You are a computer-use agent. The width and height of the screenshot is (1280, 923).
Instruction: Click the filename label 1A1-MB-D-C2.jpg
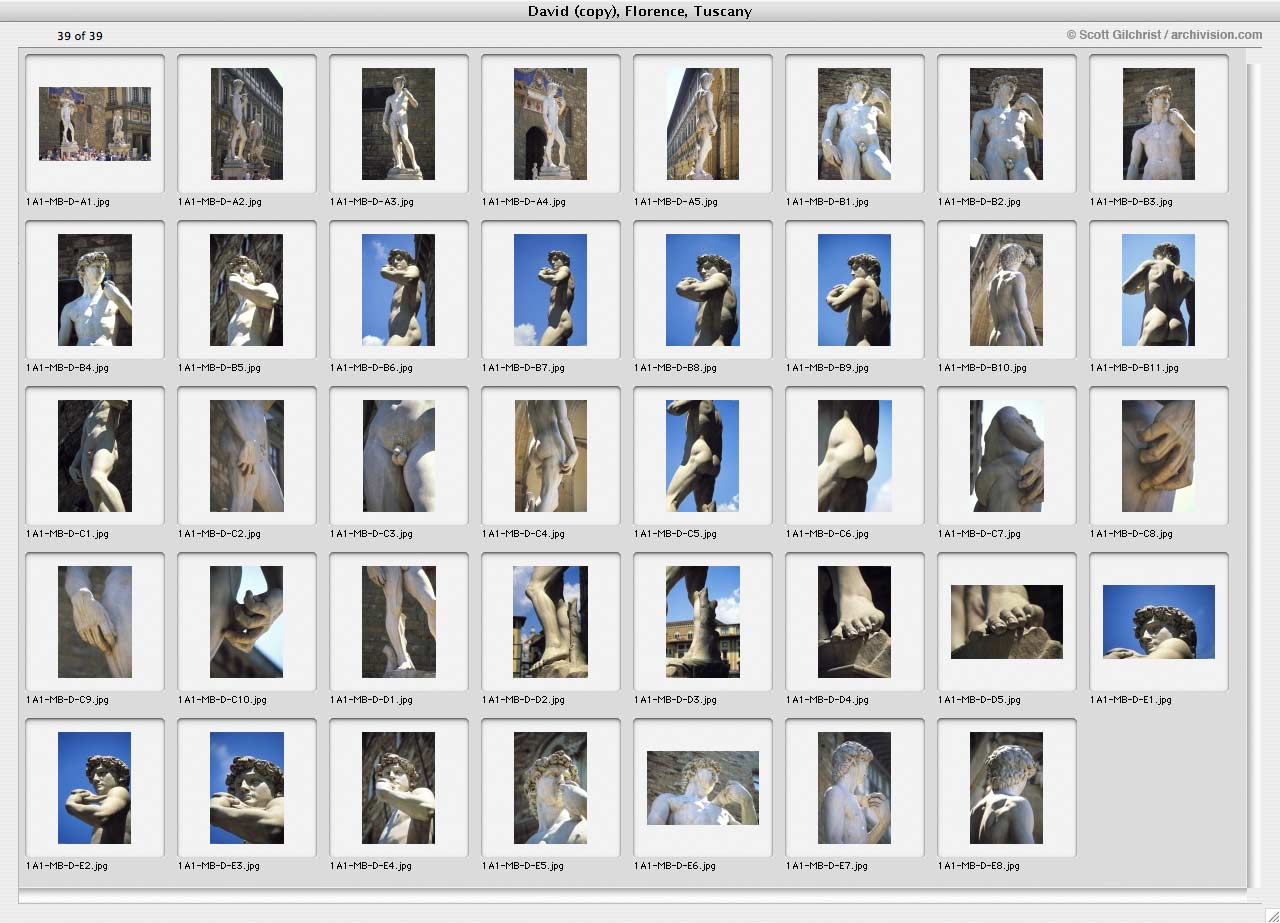click(219, 534)
